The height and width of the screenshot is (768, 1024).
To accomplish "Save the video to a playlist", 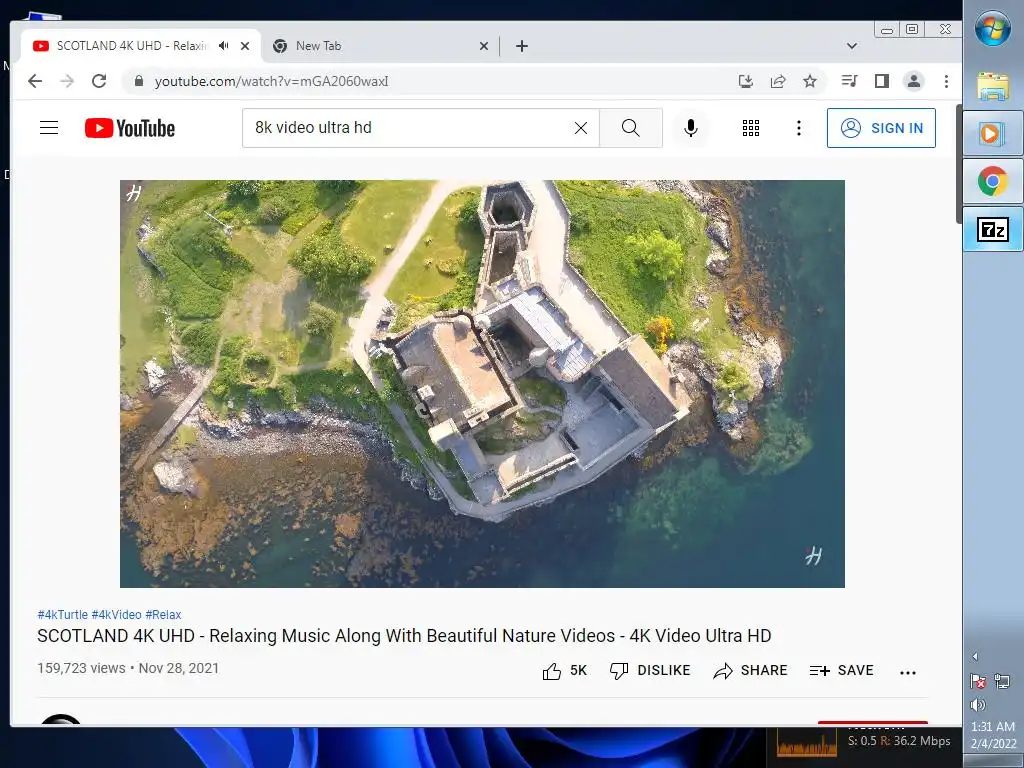I will coord(841,671).
